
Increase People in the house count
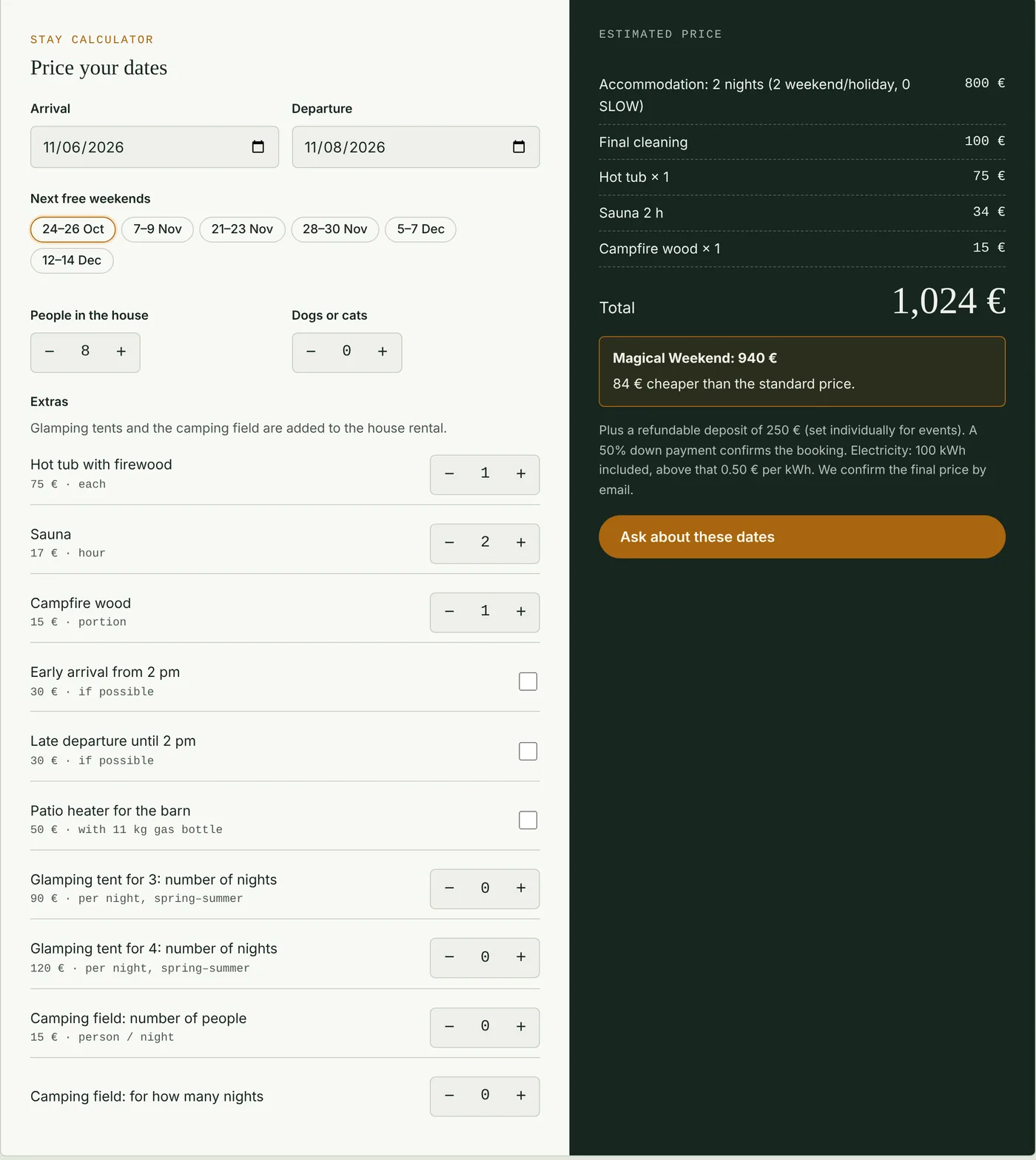click(x=121, y=351)
